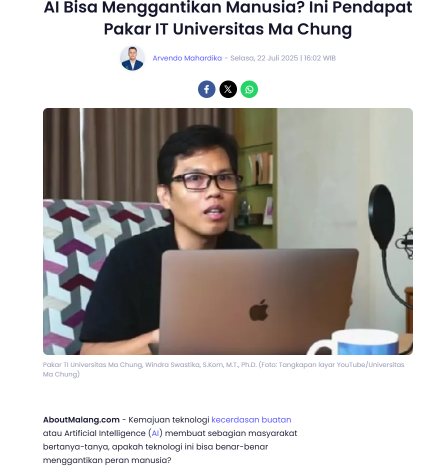Share the article on X
Viewport: 426px width, 470px height.
(x=228, y=89)
